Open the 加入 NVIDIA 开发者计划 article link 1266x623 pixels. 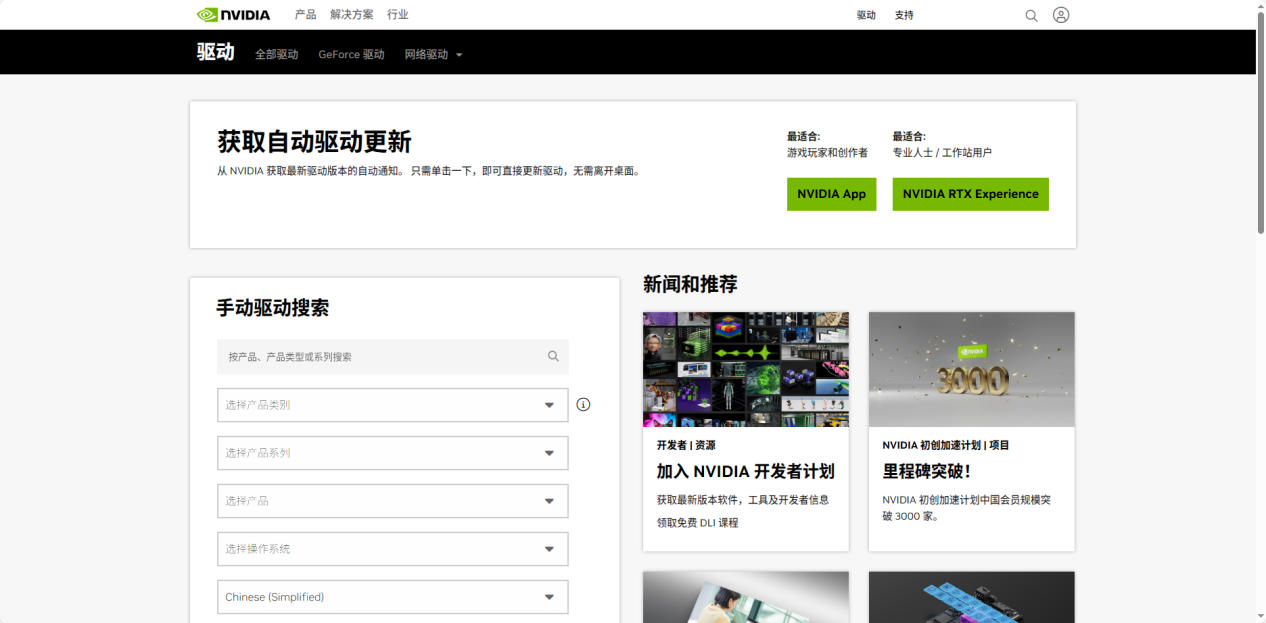(x=745, y=470)
